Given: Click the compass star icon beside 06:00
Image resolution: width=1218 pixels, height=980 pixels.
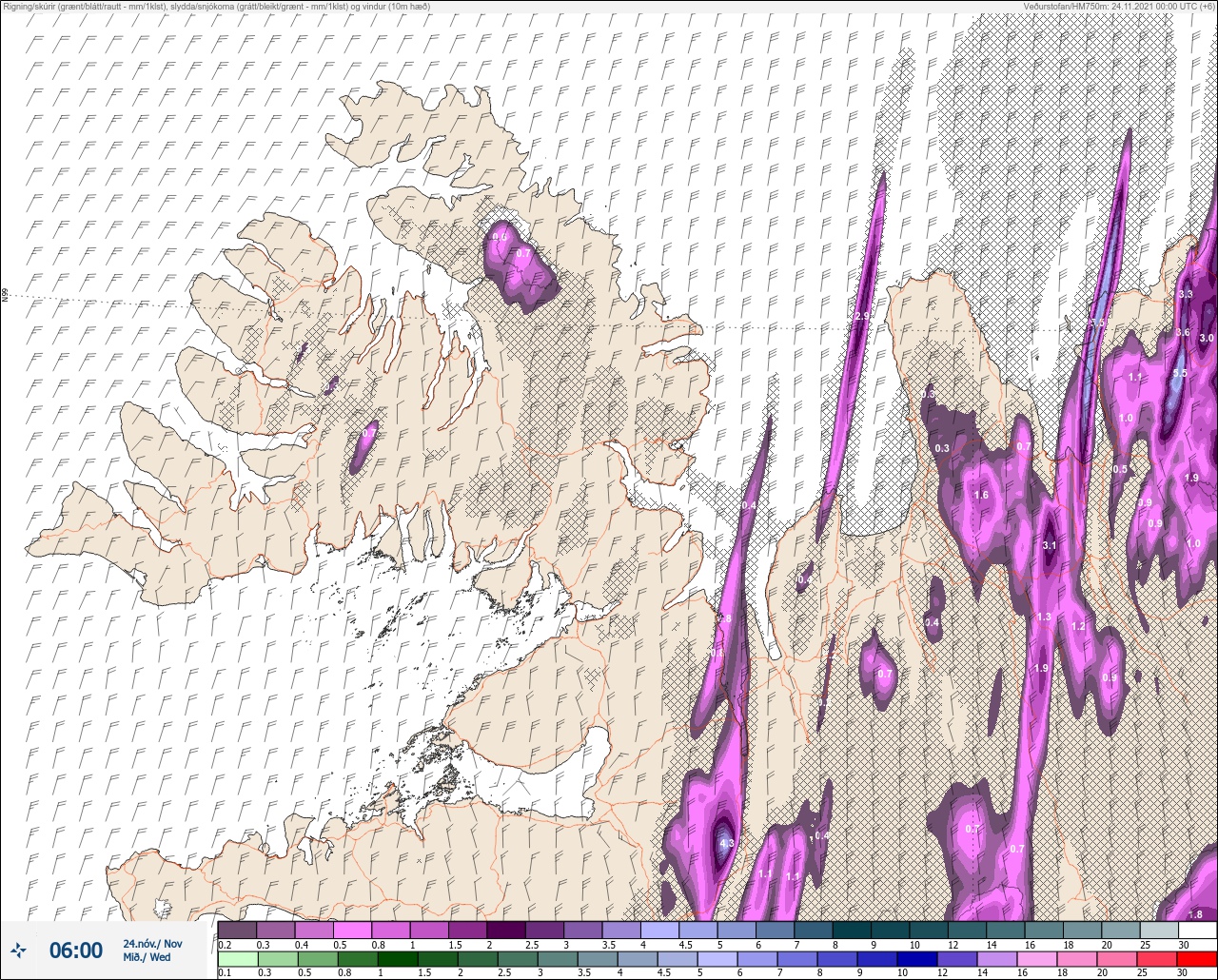Looking at the screenshot, I should (x=18, y=950).
